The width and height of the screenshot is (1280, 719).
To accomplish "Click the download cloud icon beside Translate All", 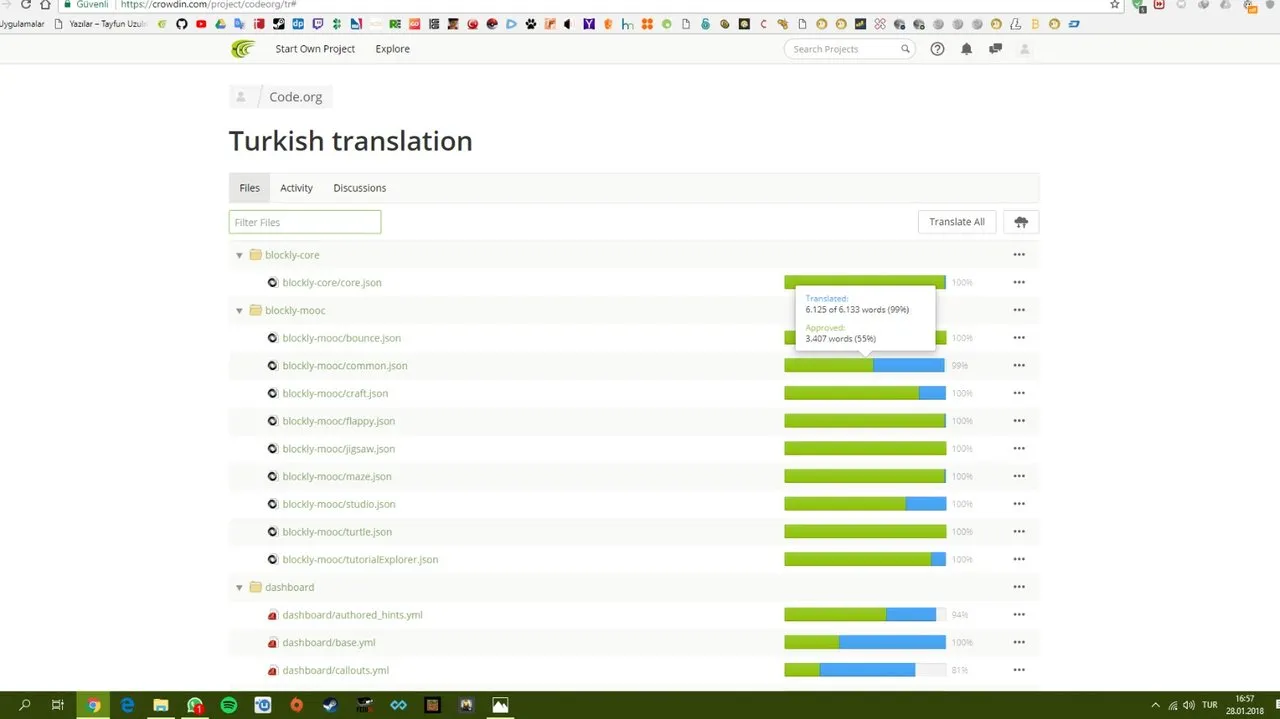I will [x=1021, y=222].
